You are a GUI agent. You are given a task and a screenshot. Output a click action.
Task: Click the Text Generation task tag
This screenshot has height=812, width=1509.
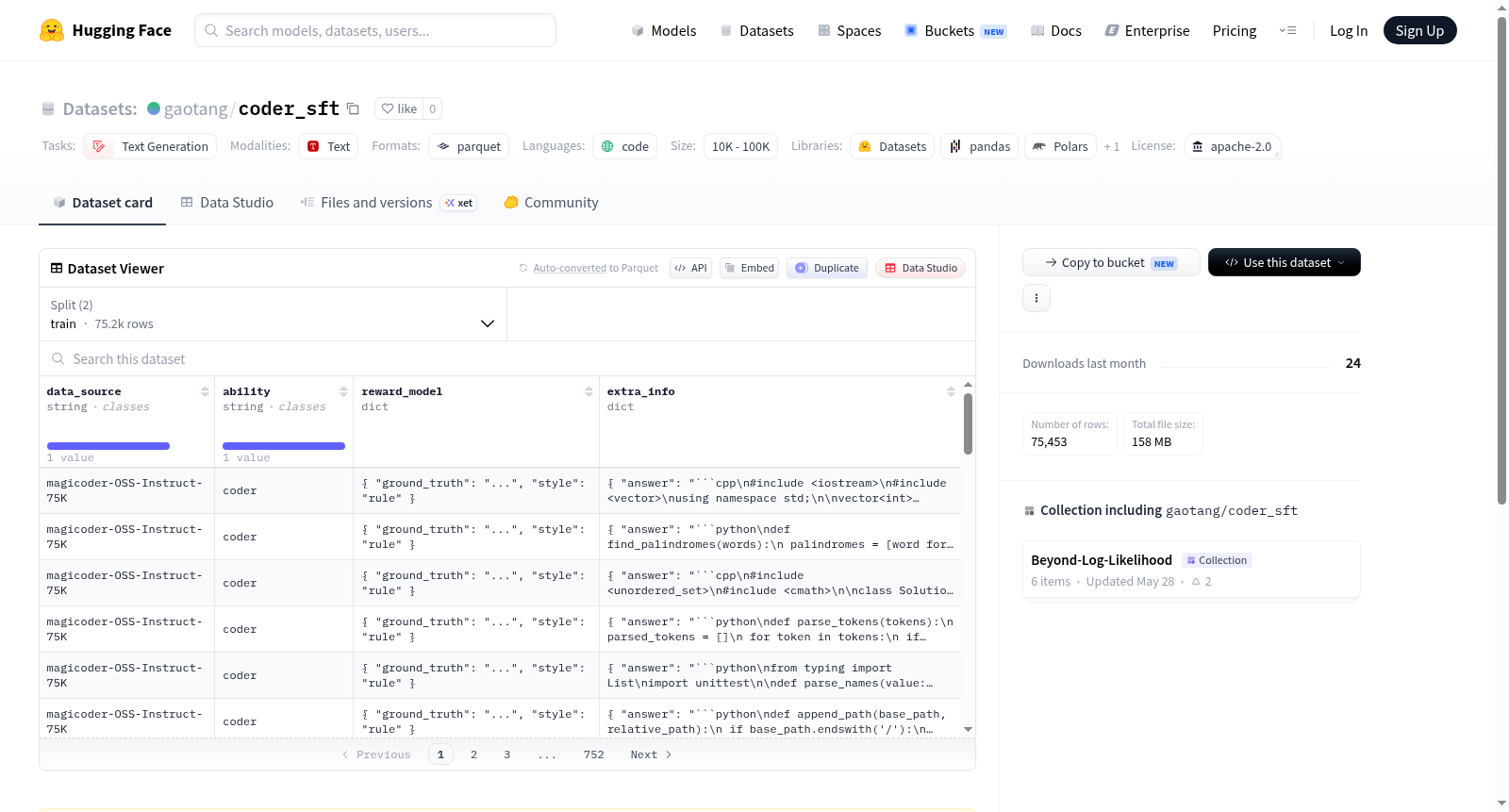click(150, 146)
